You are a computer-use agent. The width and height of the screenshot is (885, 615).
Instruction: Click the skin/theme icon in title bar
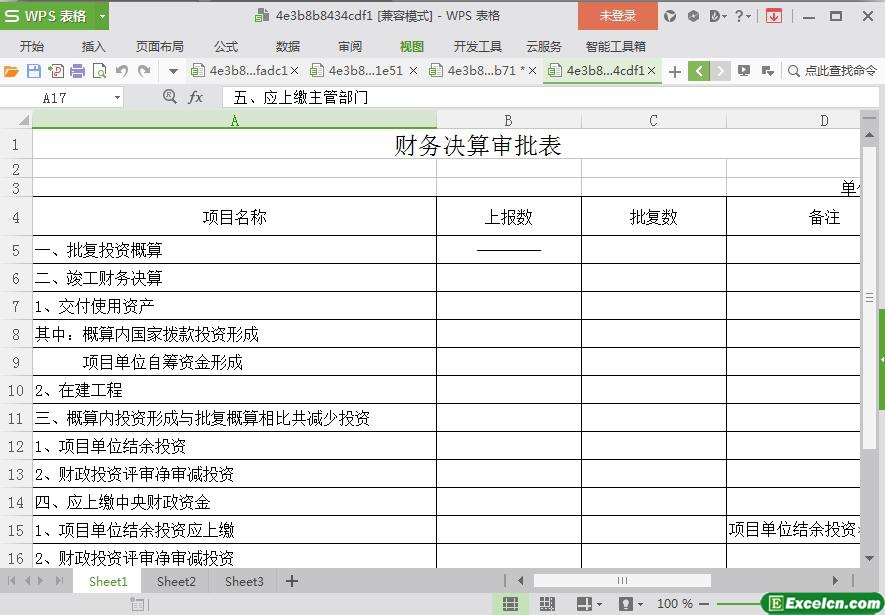pyautogui.click(x=670, y=16)
